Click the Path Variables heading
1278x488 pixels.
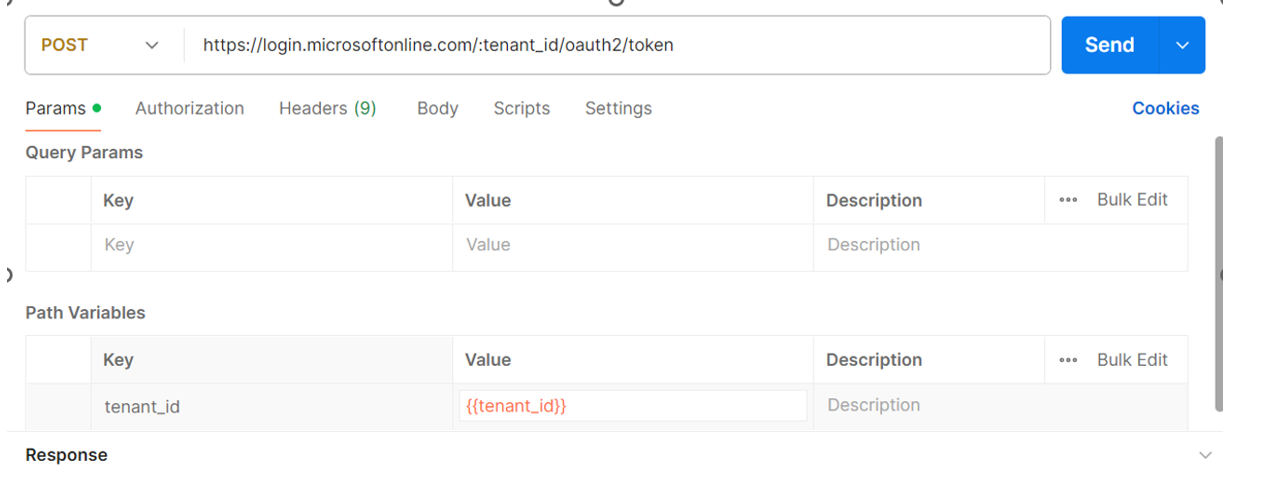tap(85, 313)
